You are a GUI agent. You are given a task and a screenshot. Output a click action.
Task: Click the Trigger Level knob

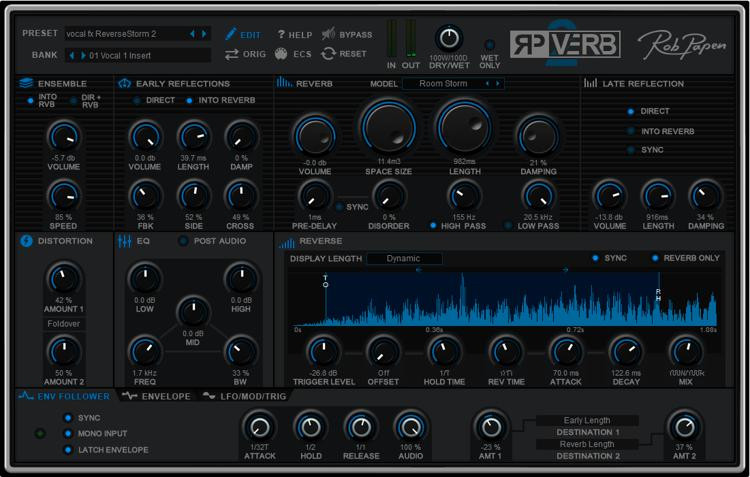point(324,352)
